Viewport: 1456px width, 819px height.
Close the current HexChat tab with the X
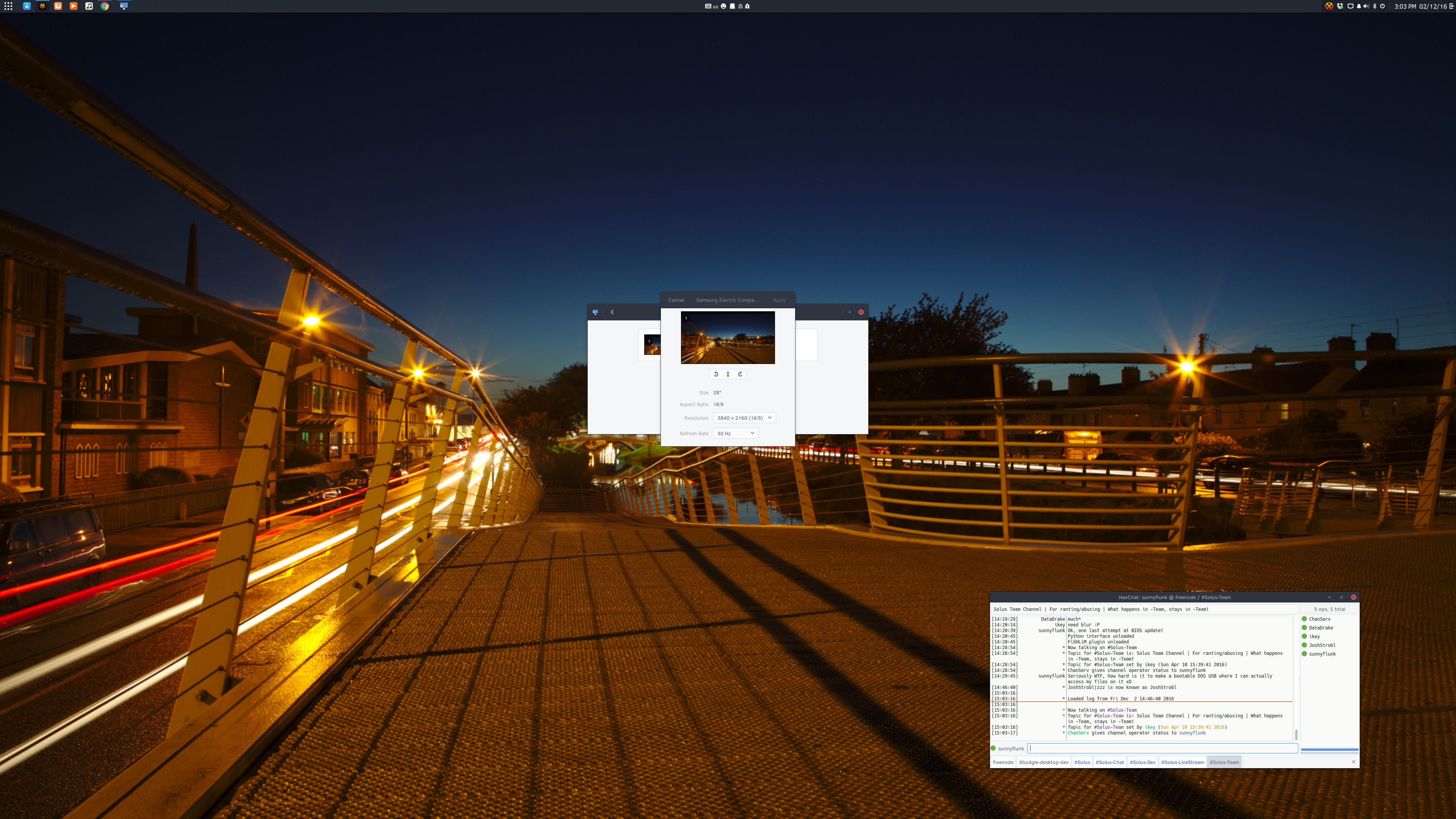click(1354, 762)
